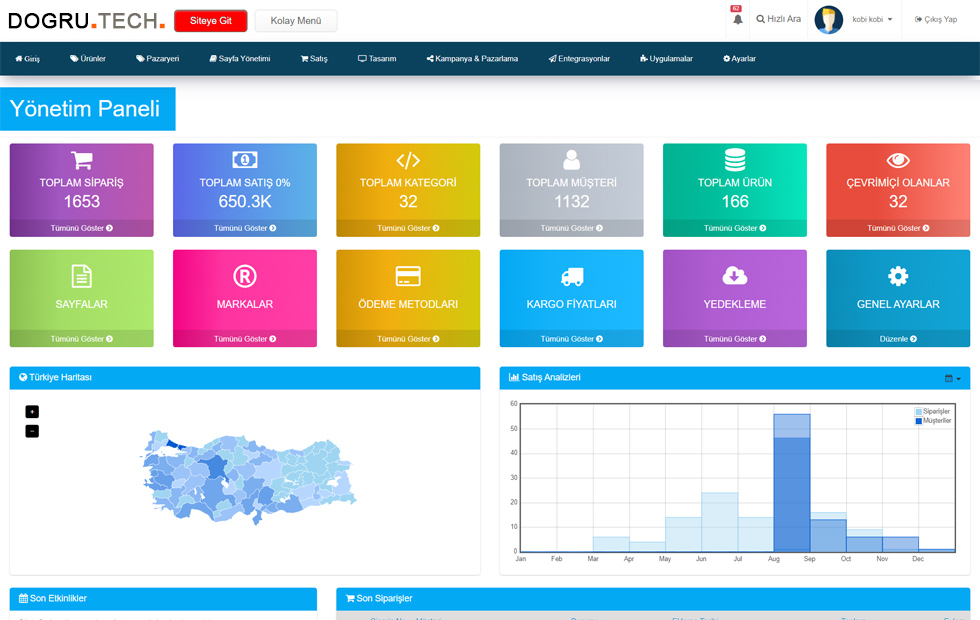Open the Entegrasyonlar menu

coord(579,59)
